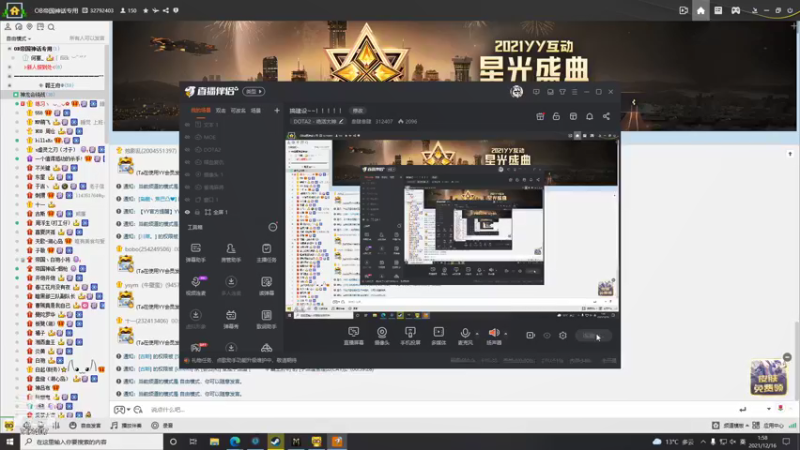The height and width of the screenshot is (450, 800).
Task: Add the screen capture source (直播屏幕)
Action: point(354,336)
